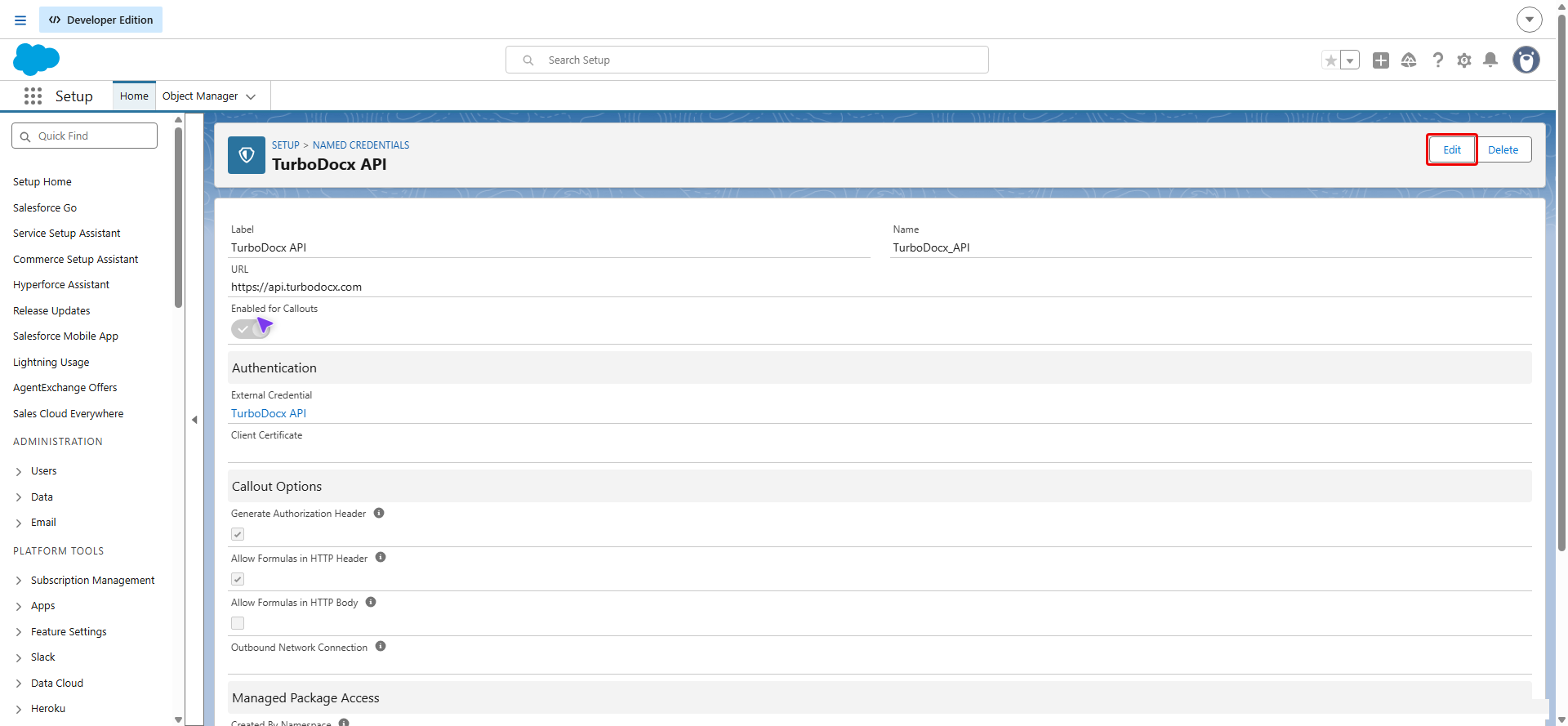The image size is (1568, 726).
Task: Select the Home tab
Action: [x=134, y=96]
